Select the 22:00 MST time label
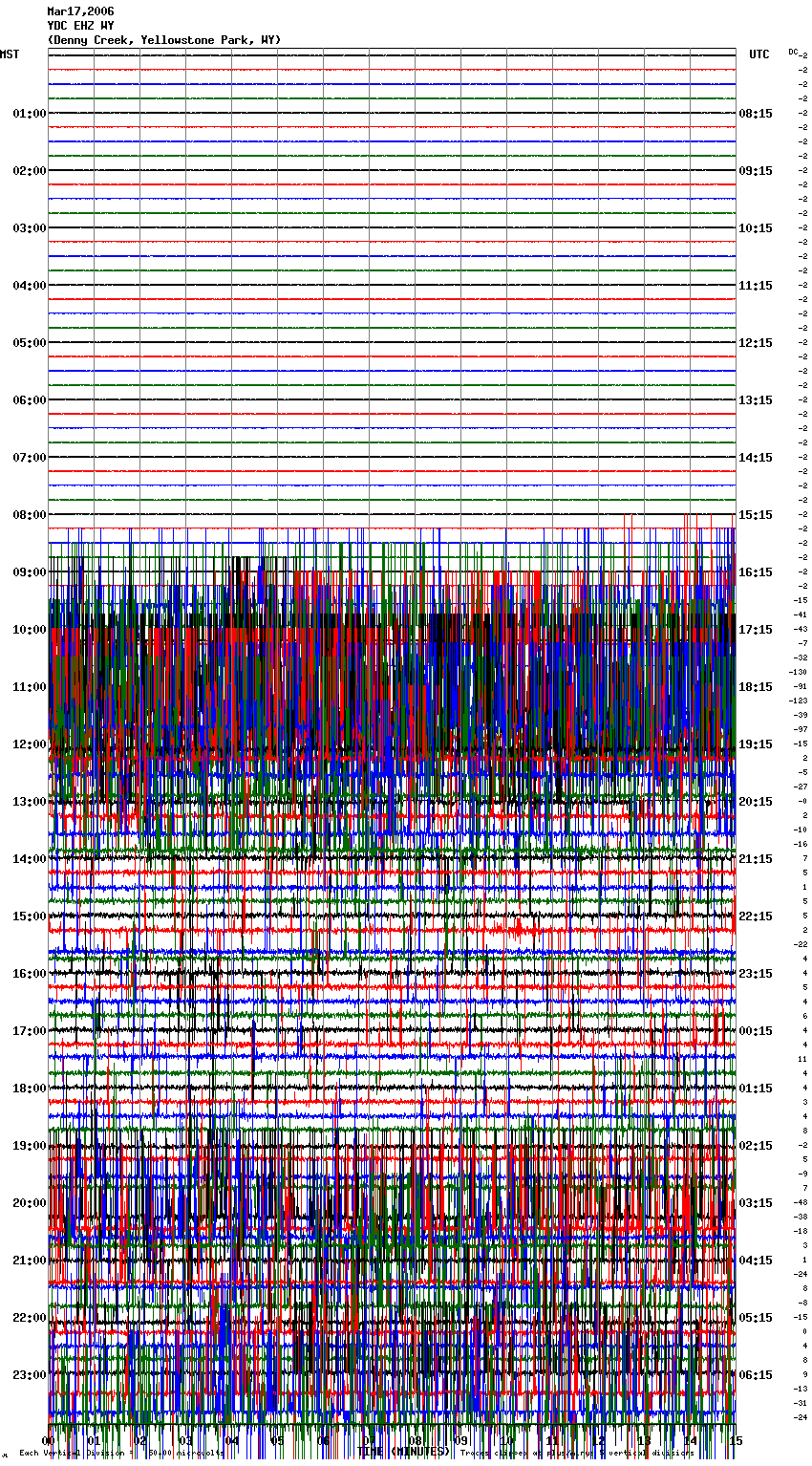The height and width of the screenshot is (1466, 812). (x=30, y=1318)
